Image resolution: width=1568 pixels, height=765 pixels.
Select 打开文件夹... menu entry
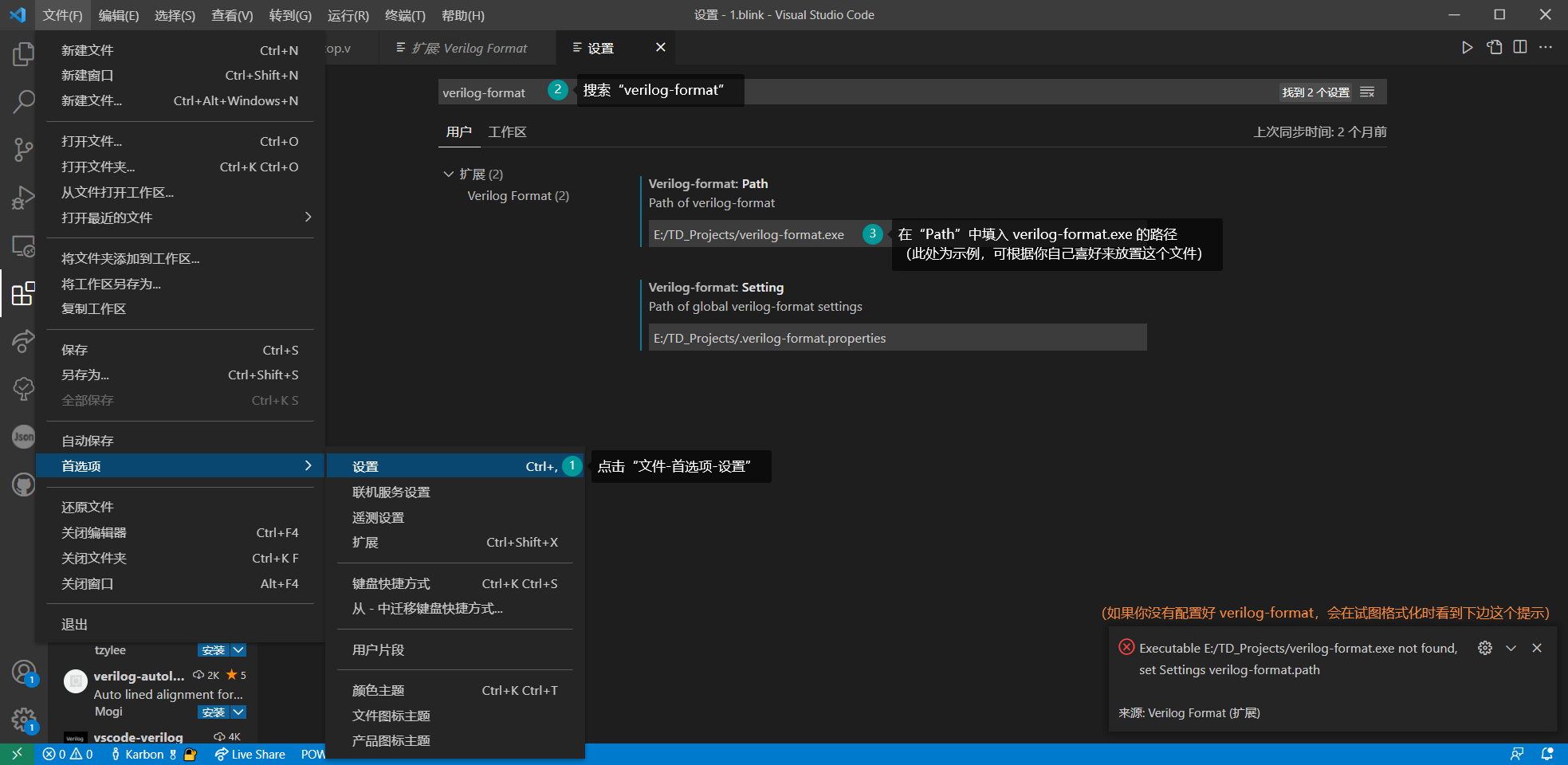(x=180, y=167)
